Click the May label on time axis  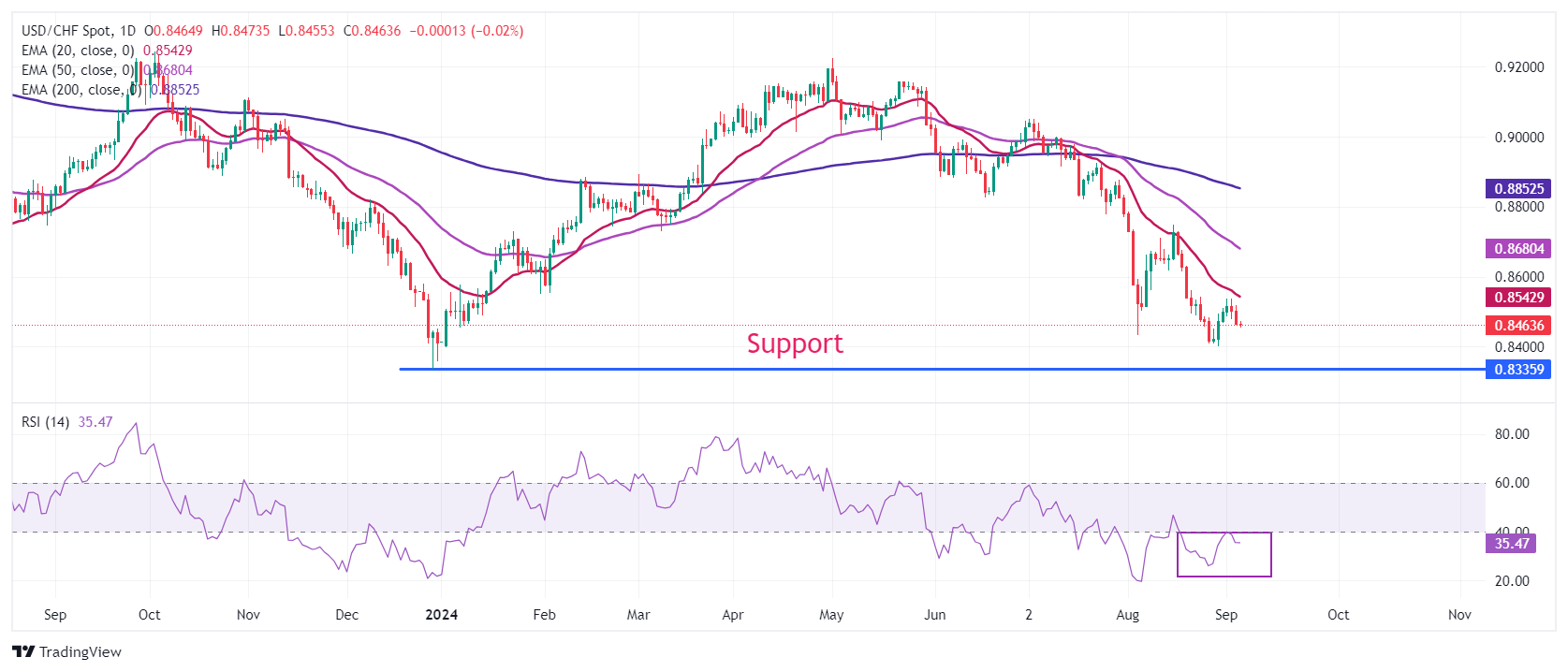pos(831,615)
